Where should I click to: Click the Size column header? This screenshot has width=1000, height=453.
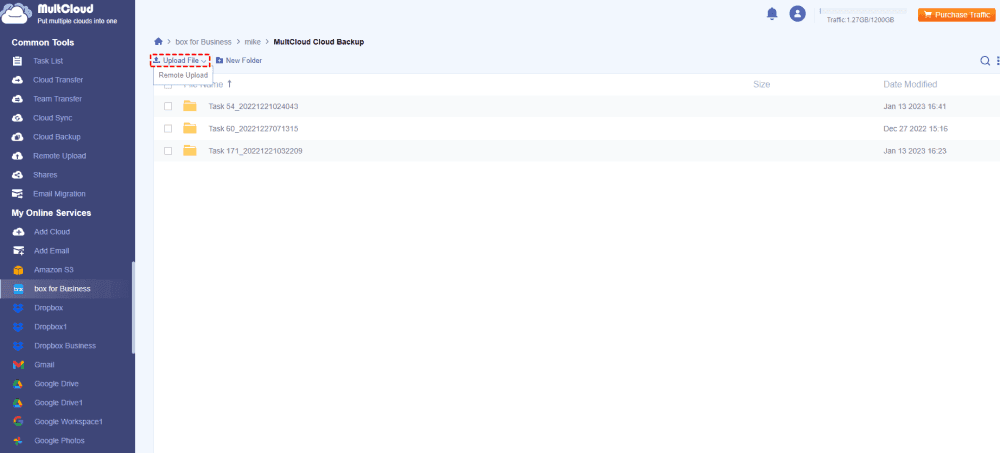761,84
